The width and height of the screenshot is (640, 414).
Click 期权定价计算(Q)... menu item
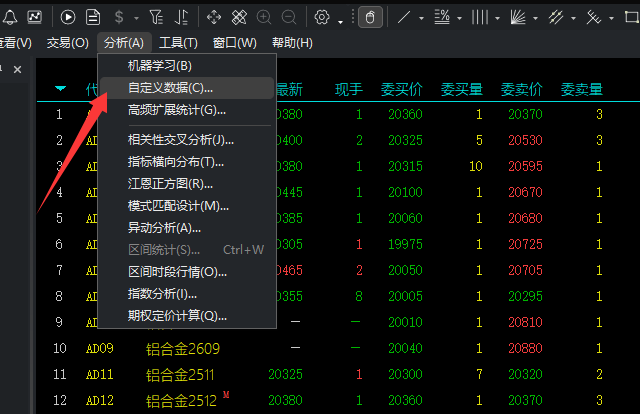click(177, 316)
